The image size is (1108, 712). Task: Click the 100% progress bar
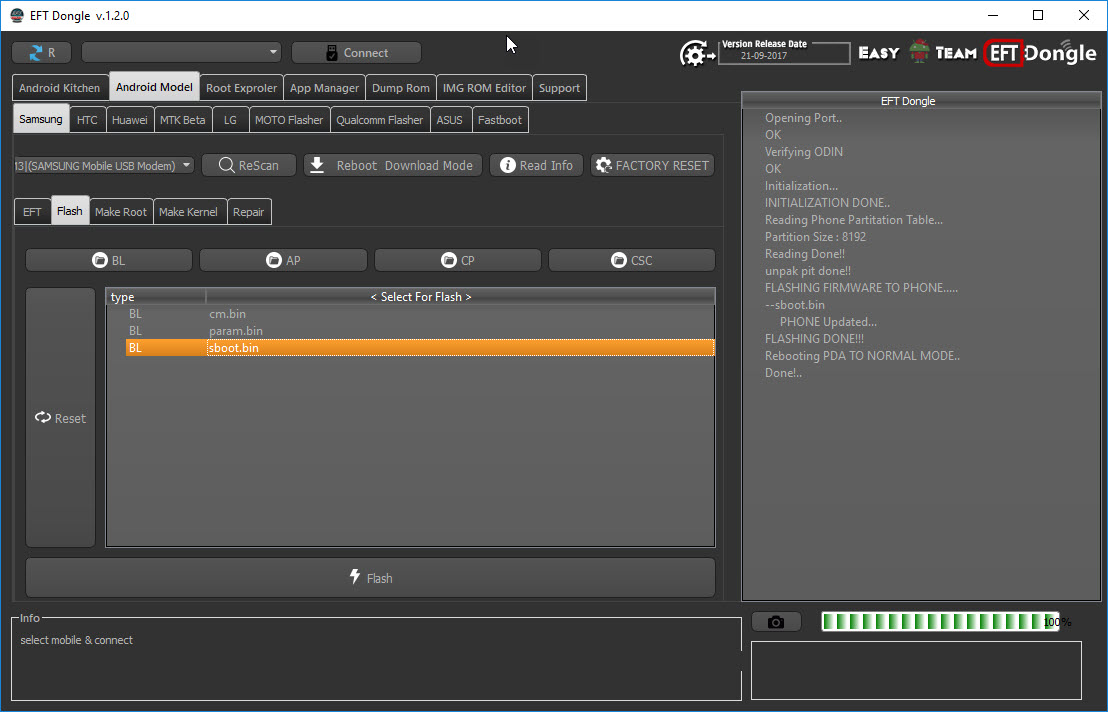pos(941,622)
